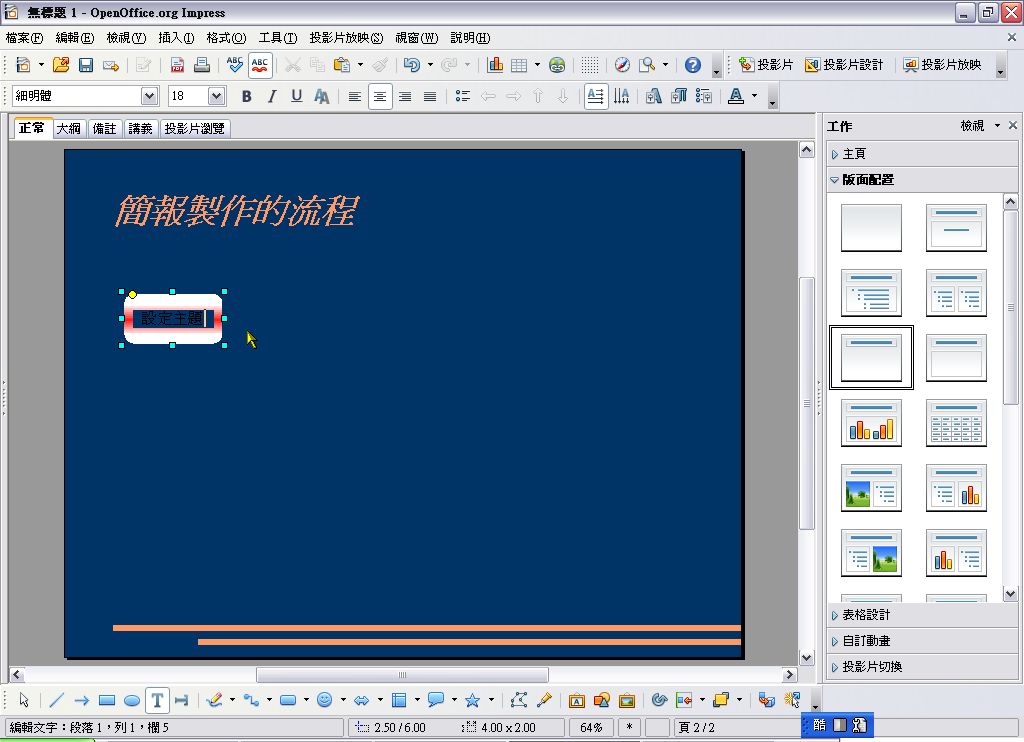Click the Undo arrow icon
Viewport: 1024px width, 742px height.
click(x=411, y=65)
